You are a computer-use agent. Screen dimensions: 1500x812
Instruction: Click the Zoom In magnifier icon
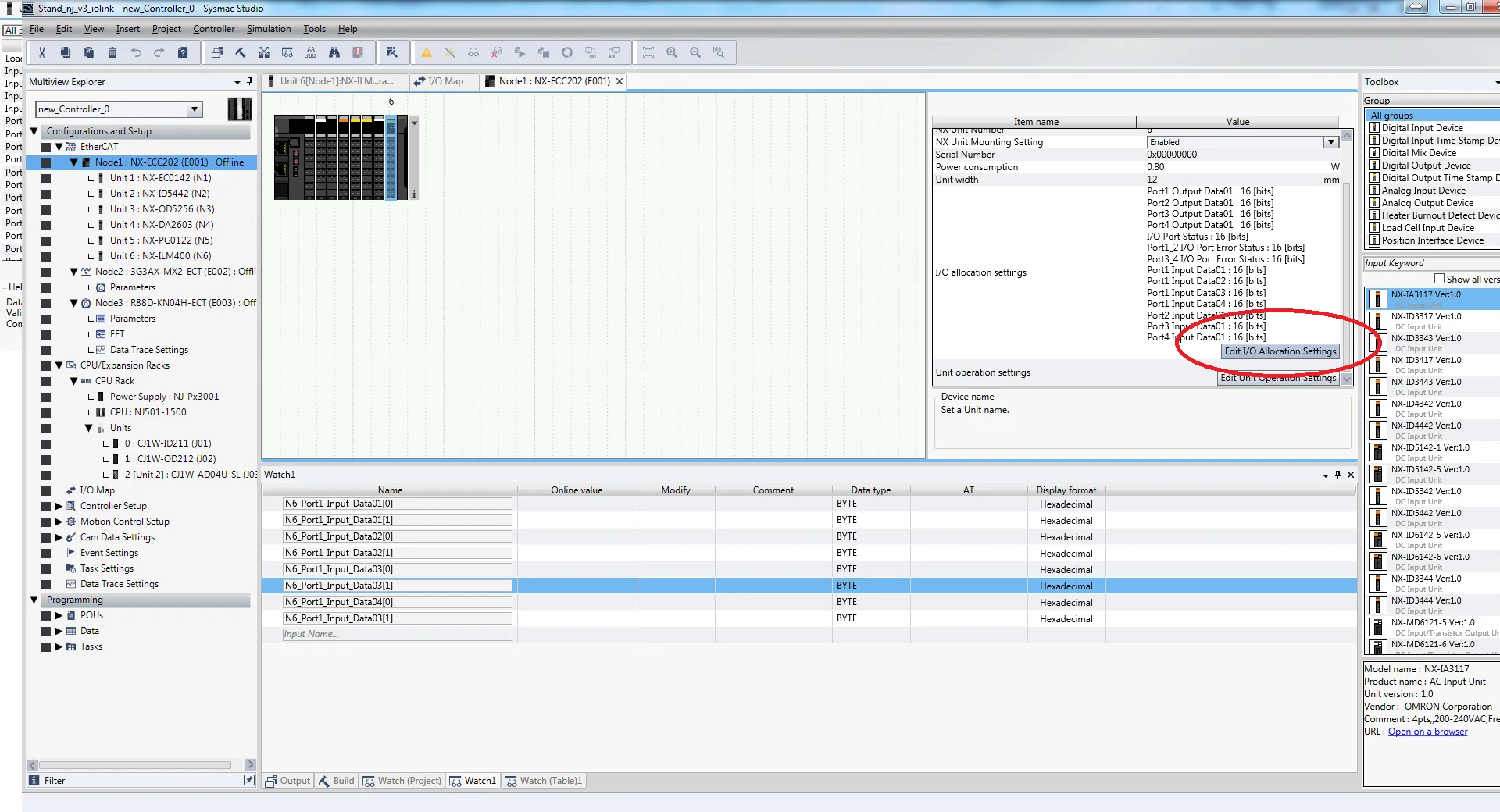point(672,52)
